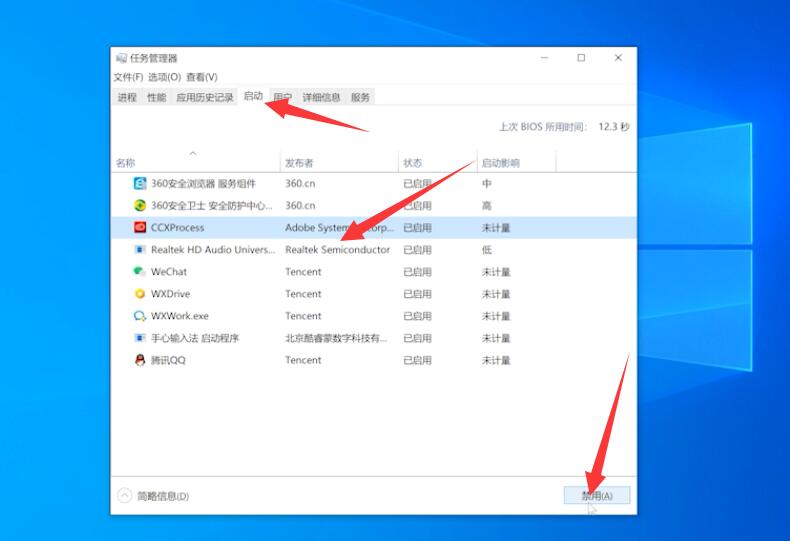Collapse view with the 简略信息 chevron

pos(124,496)
